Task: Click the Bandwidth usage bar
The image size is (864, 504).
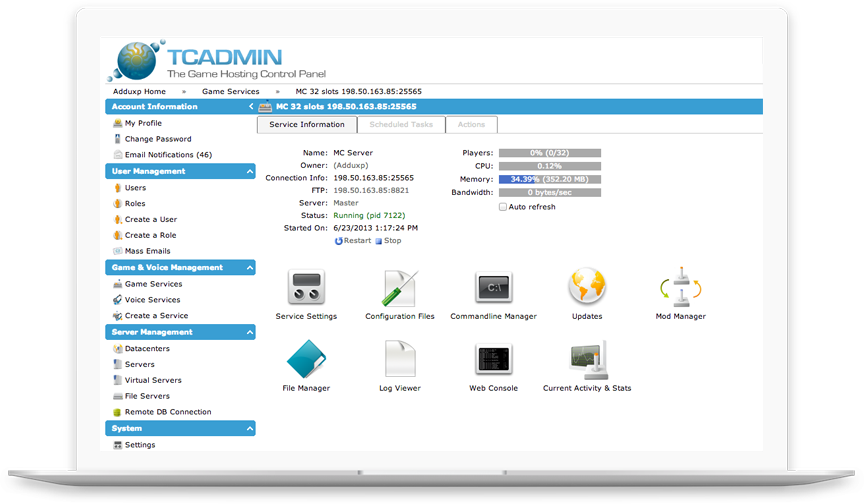Action: 550,193
